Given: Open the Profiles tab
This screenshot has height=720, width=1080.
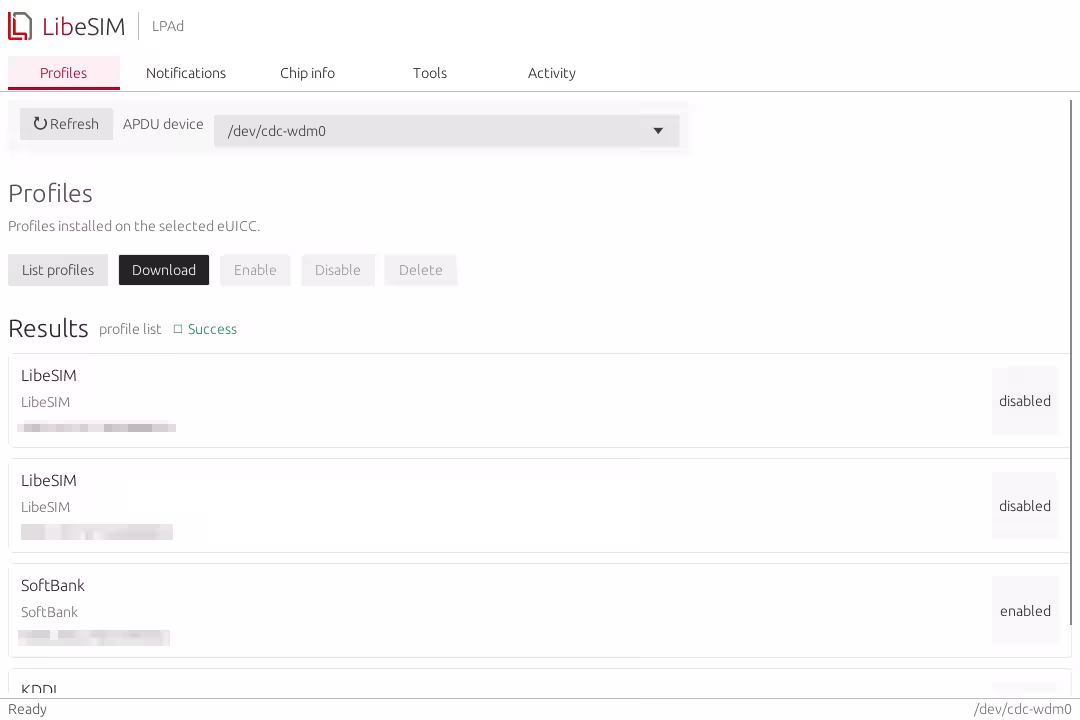Looking at the screenshot, I should [x=63, y=73].
